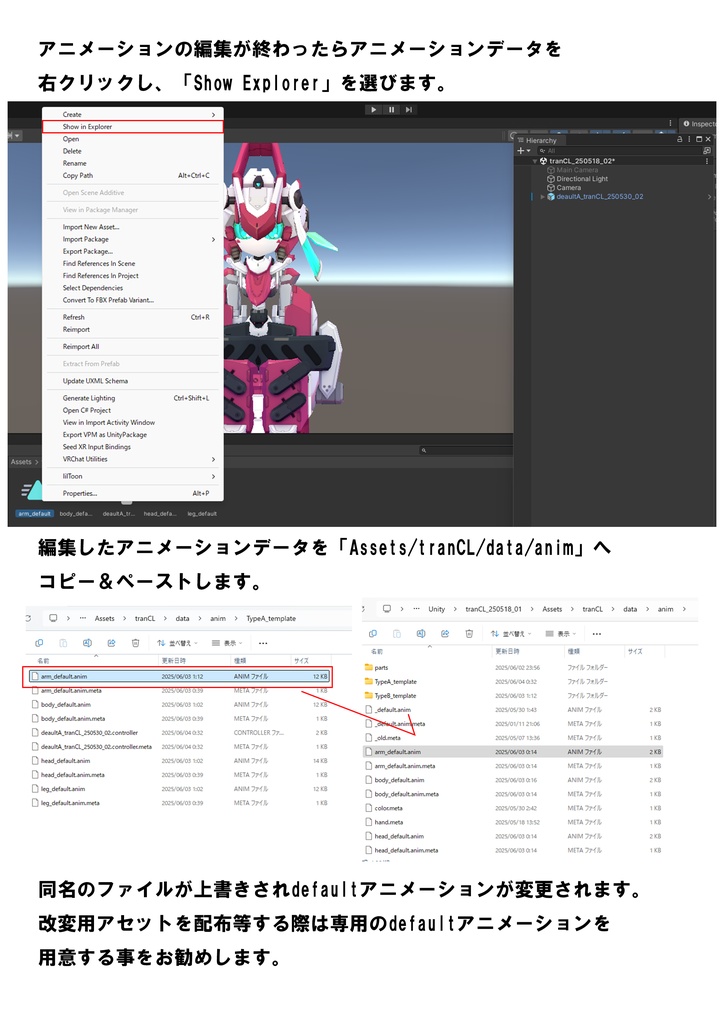
Task: Open the Create submenu in context menu
Action: click(x=133, y=114)
